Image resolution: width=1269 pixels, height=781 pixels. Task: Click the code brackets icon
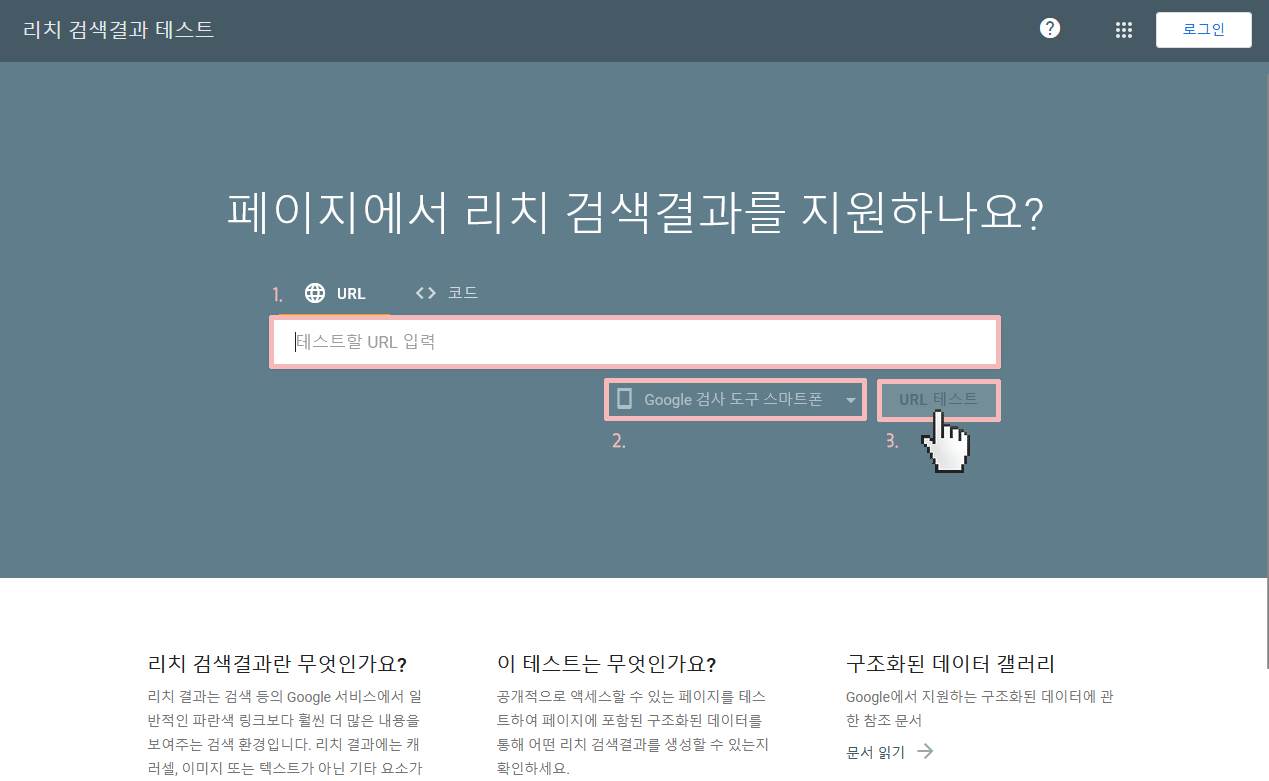(x=426, y=293)
